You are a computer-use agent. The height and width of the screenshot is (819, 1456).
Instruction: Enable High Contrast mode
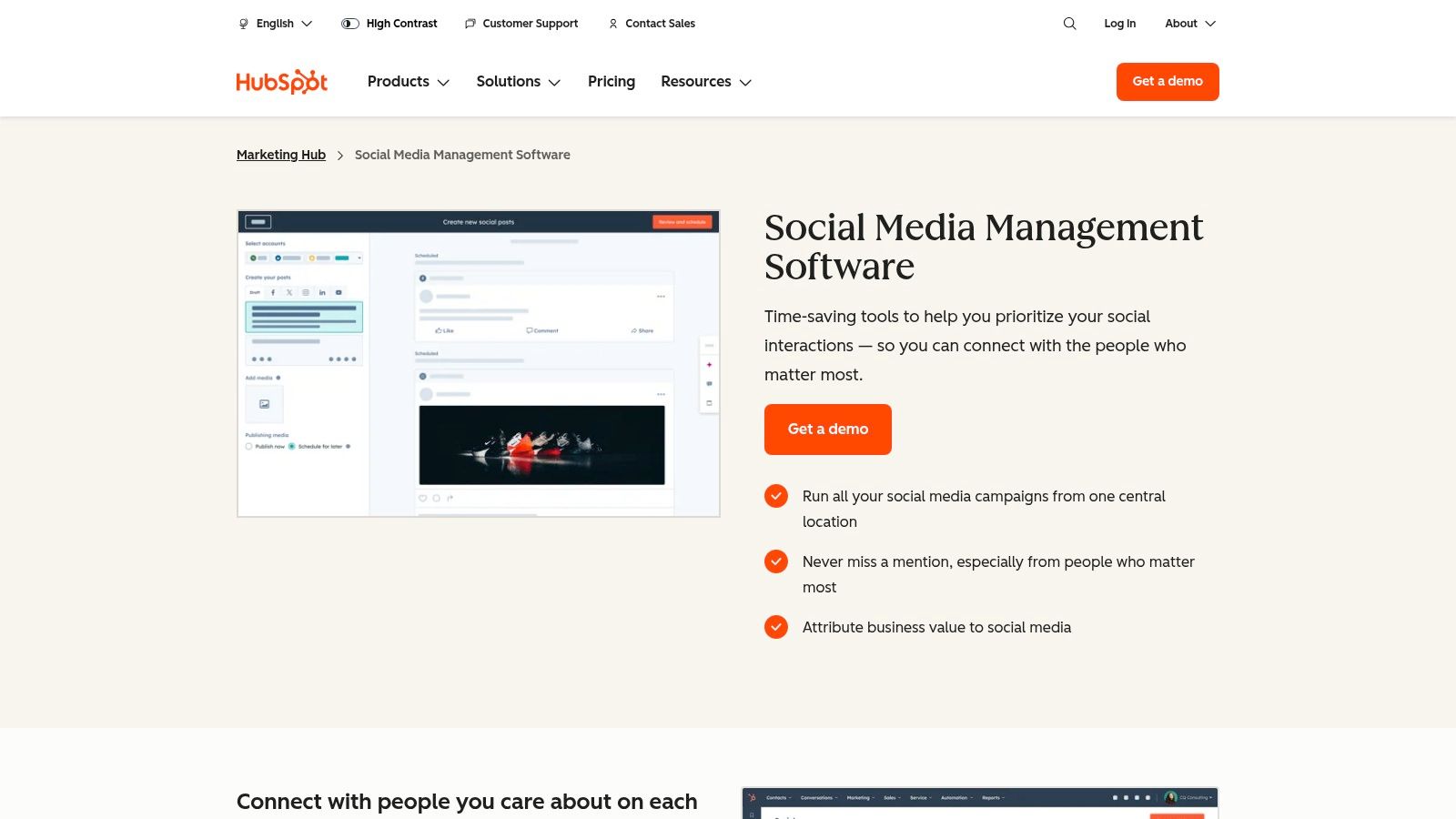coord(389,24)
